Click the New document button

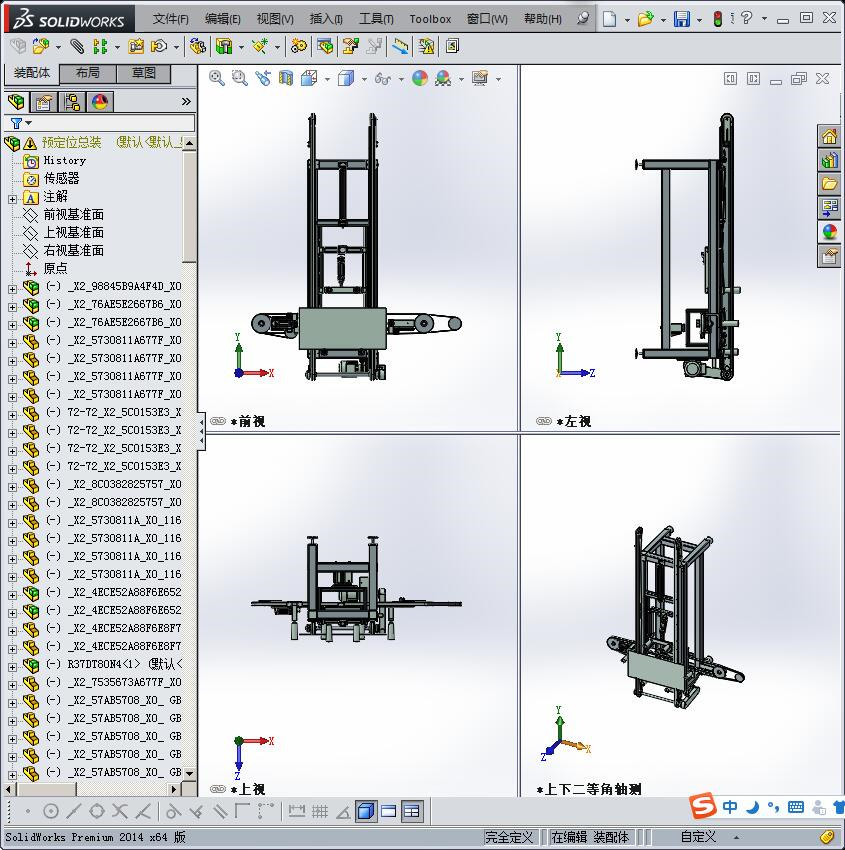[x=610, y=19]
